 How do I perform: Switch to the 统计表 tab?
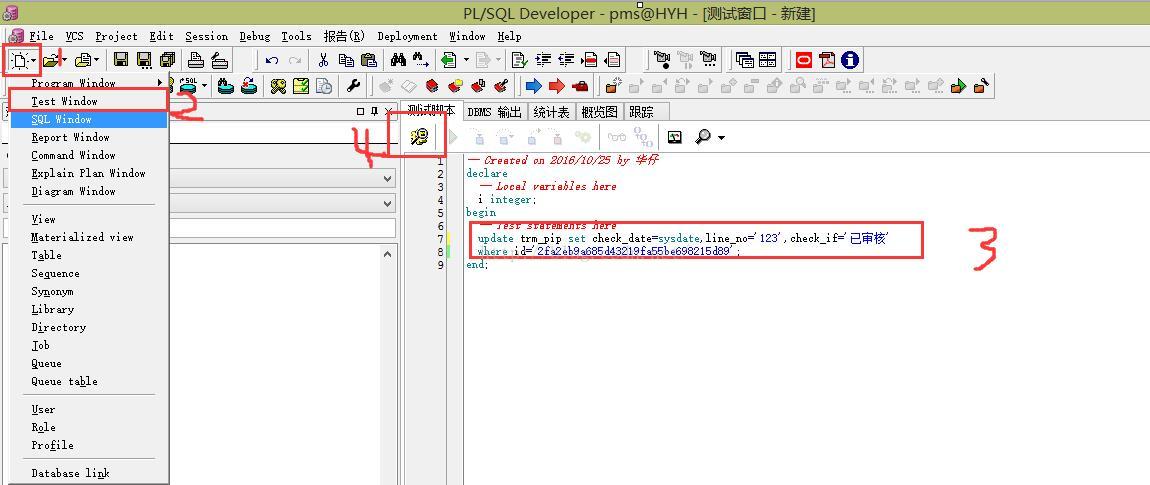pos(551,112)
